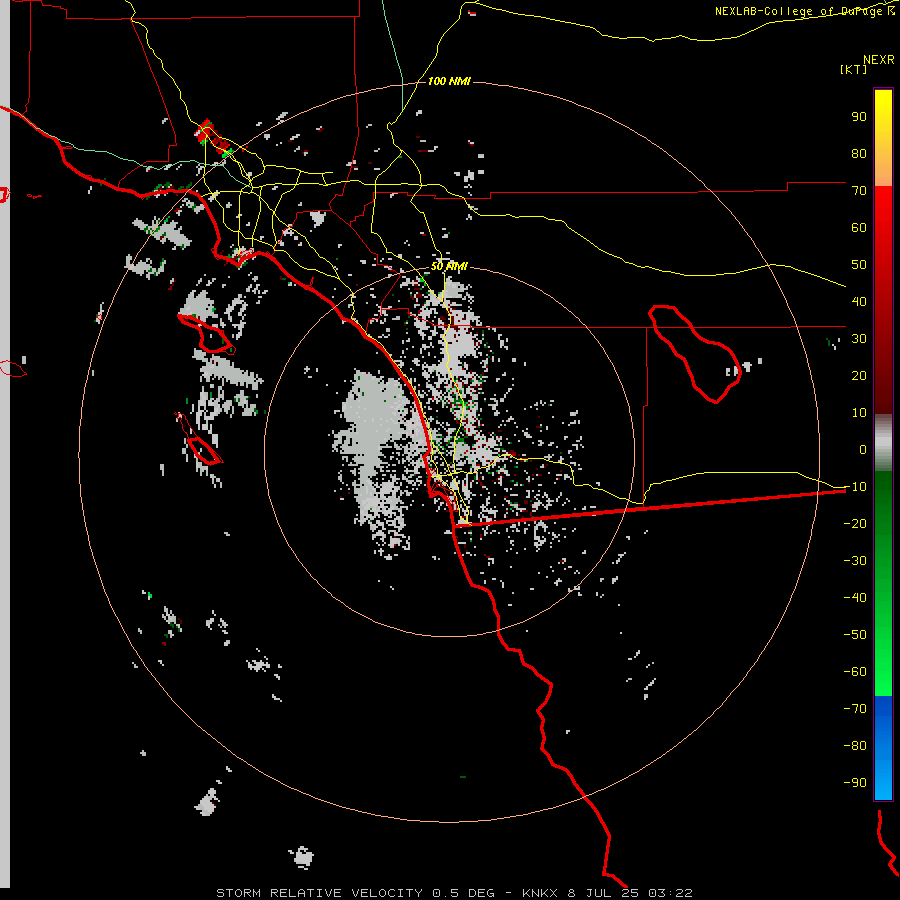This screenshot has height=900, width=900.
Task: Click the "[KT]" units label above the legend
Action: tap(854, 69)
